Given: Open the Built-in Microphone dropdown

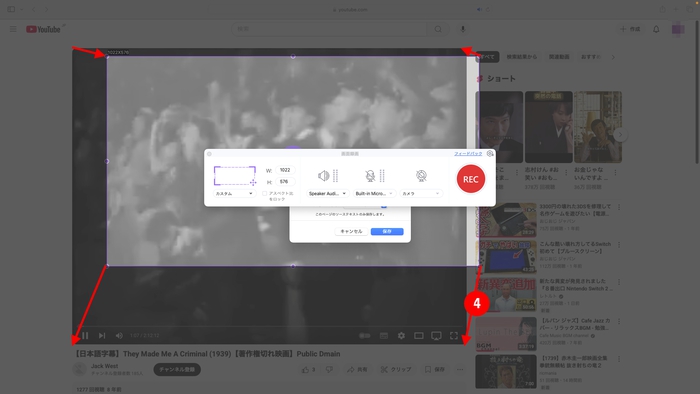Looking at the screenshot, I should point(374,194).
